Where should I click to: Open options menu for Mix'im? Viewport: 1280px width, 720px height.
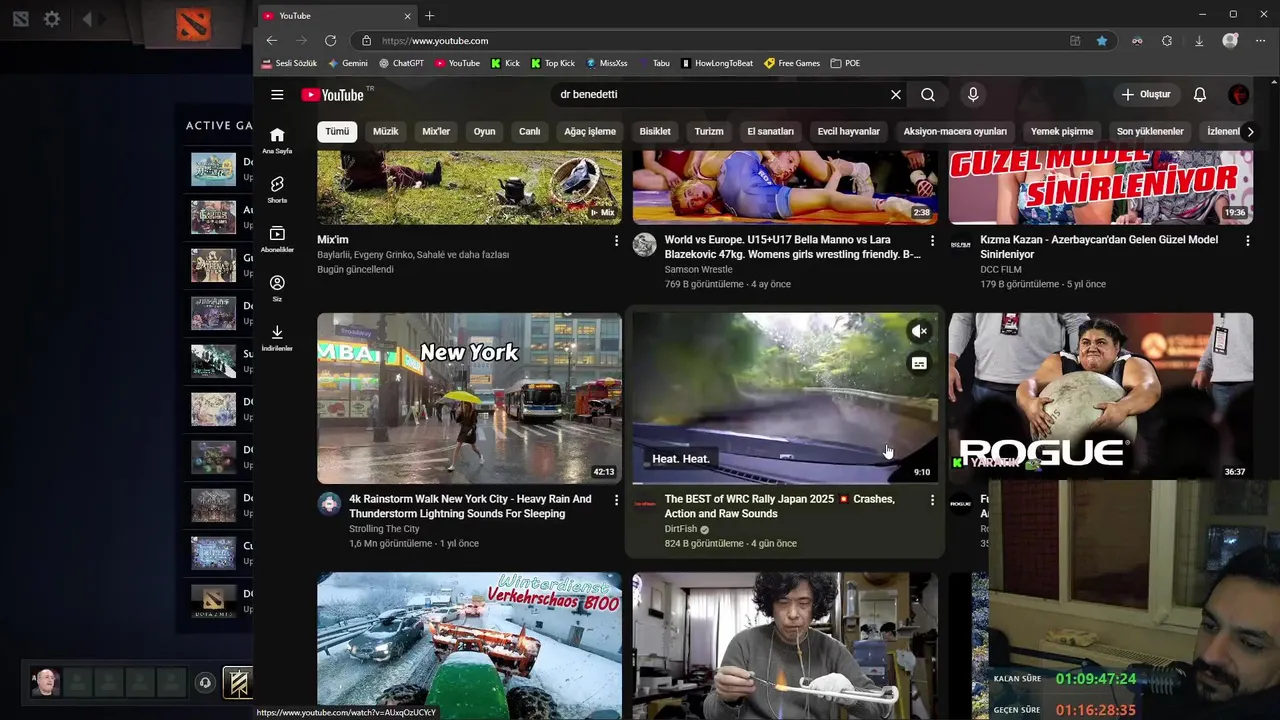tap(616, 241)
